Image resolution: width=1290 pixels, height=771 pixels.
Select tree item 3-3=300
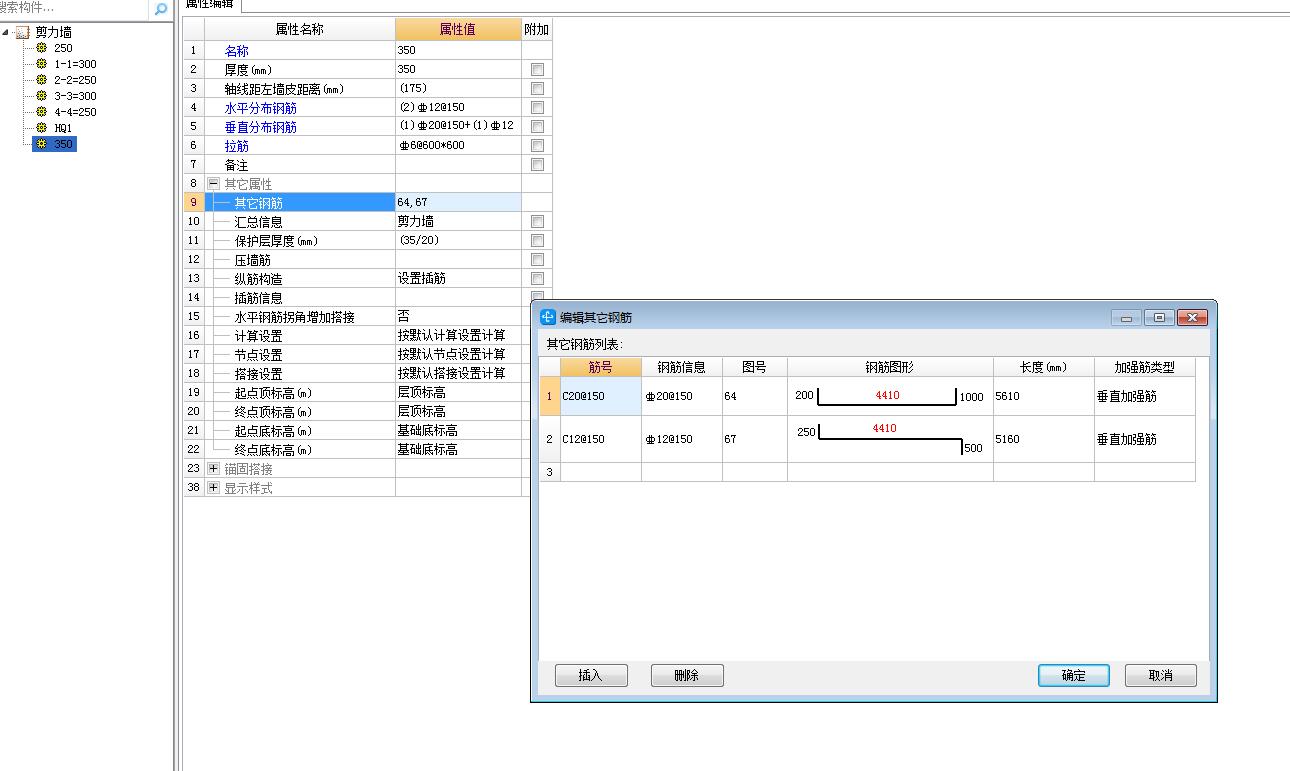click(75, 96)
